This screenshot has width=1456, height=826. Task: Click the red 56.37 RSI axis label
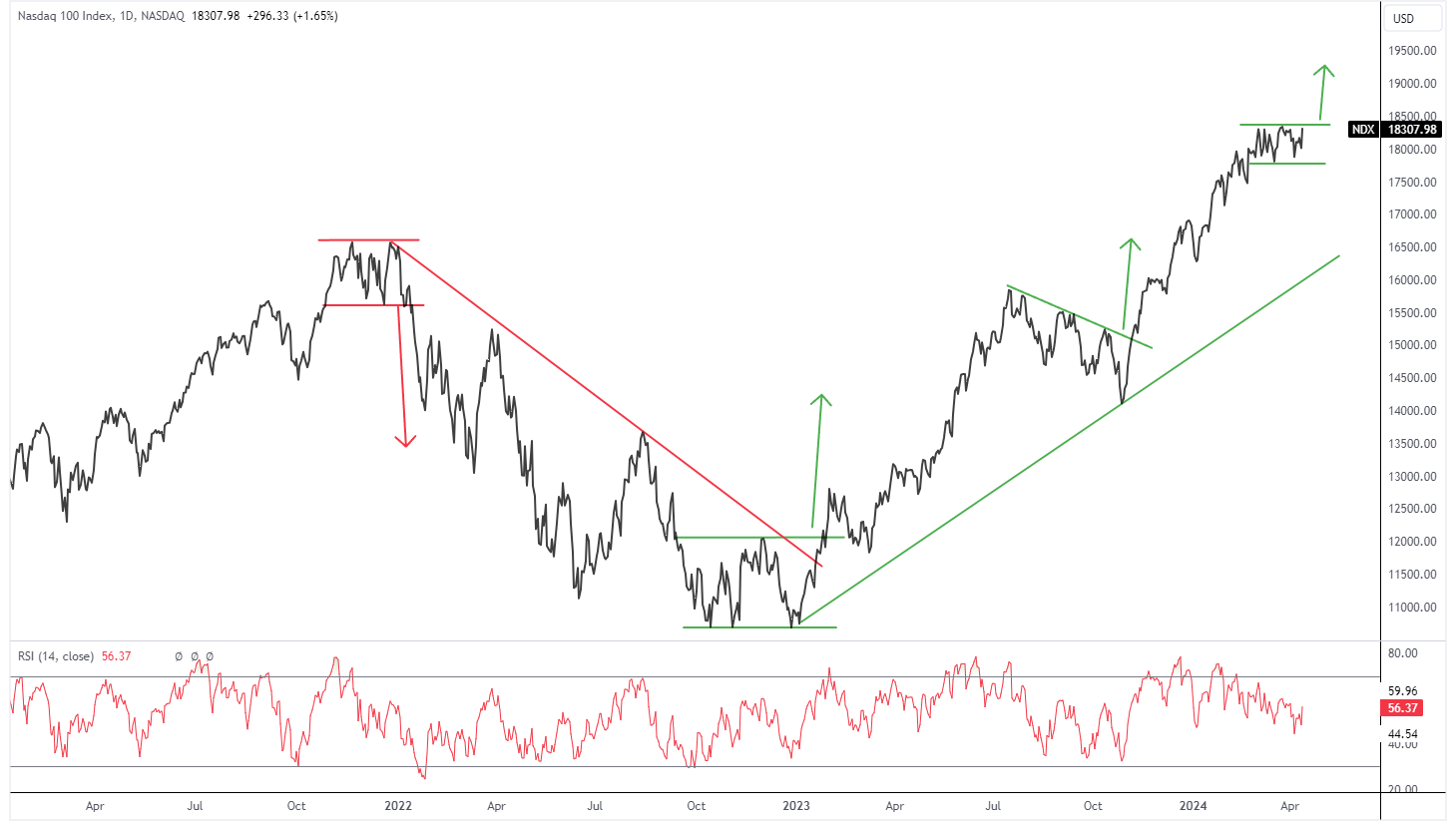[x=1402, y=708]
